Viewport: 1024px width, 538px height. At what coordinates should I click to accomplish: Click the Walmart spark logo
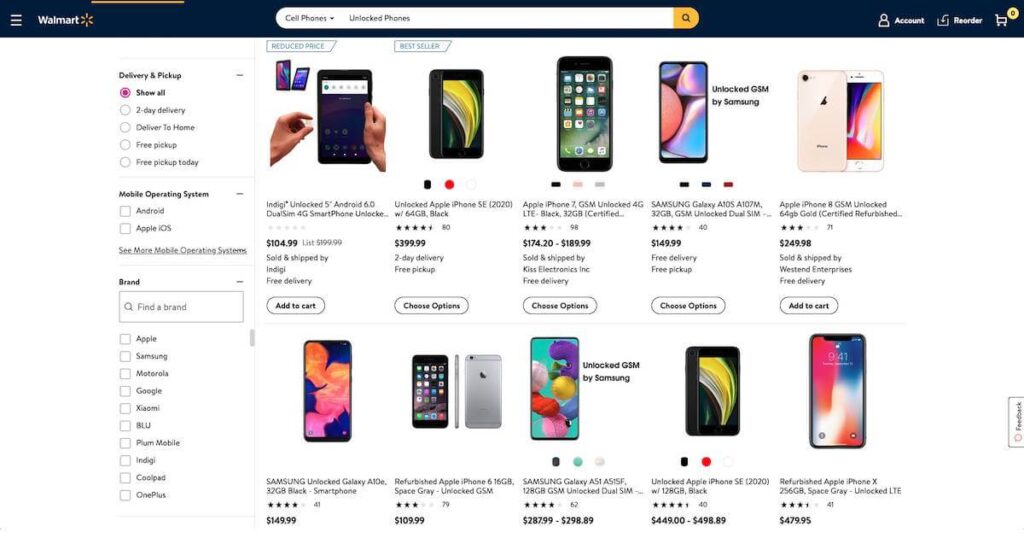click(87, 20)
